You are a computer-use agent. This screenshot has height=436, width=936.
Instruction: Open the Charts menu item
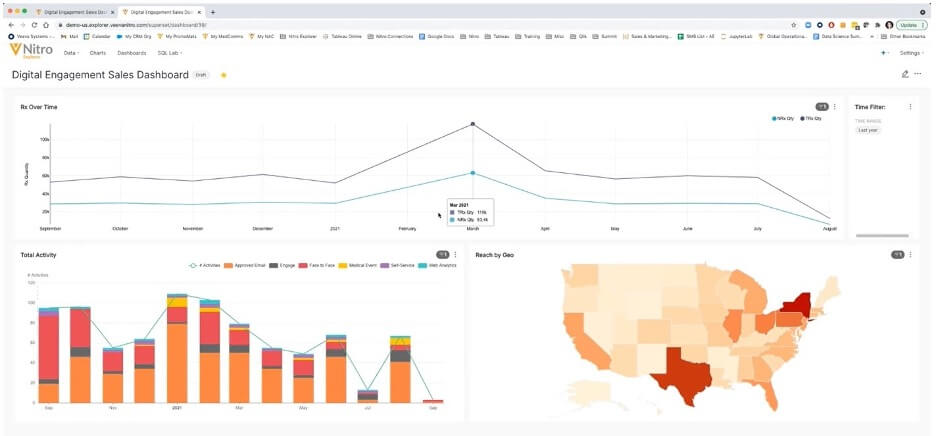click(98, 53)
